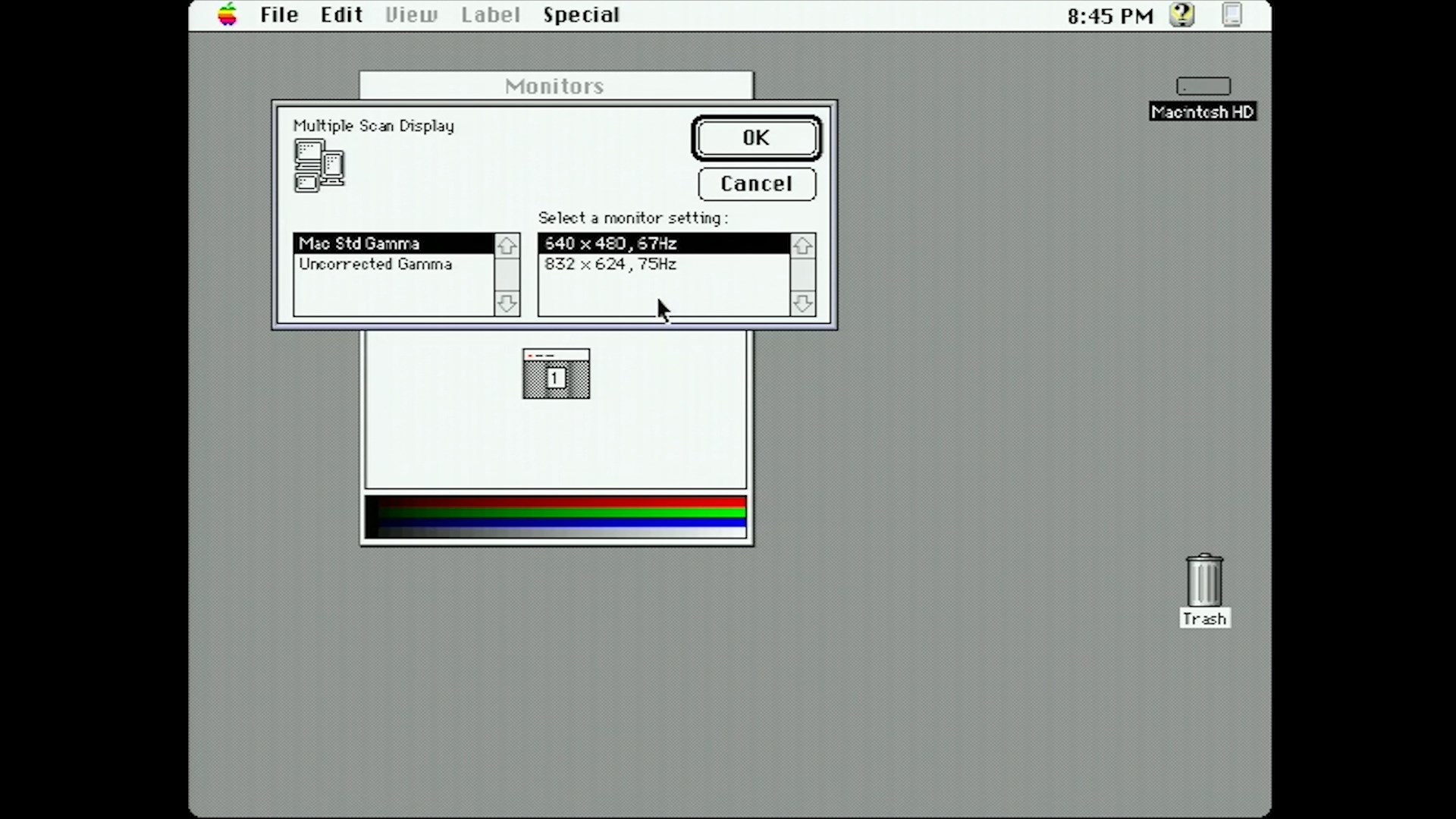The width and height of the screenshot is (1456, 819).
Task: Confirm settings with the OK button
Action: point(755,138)
